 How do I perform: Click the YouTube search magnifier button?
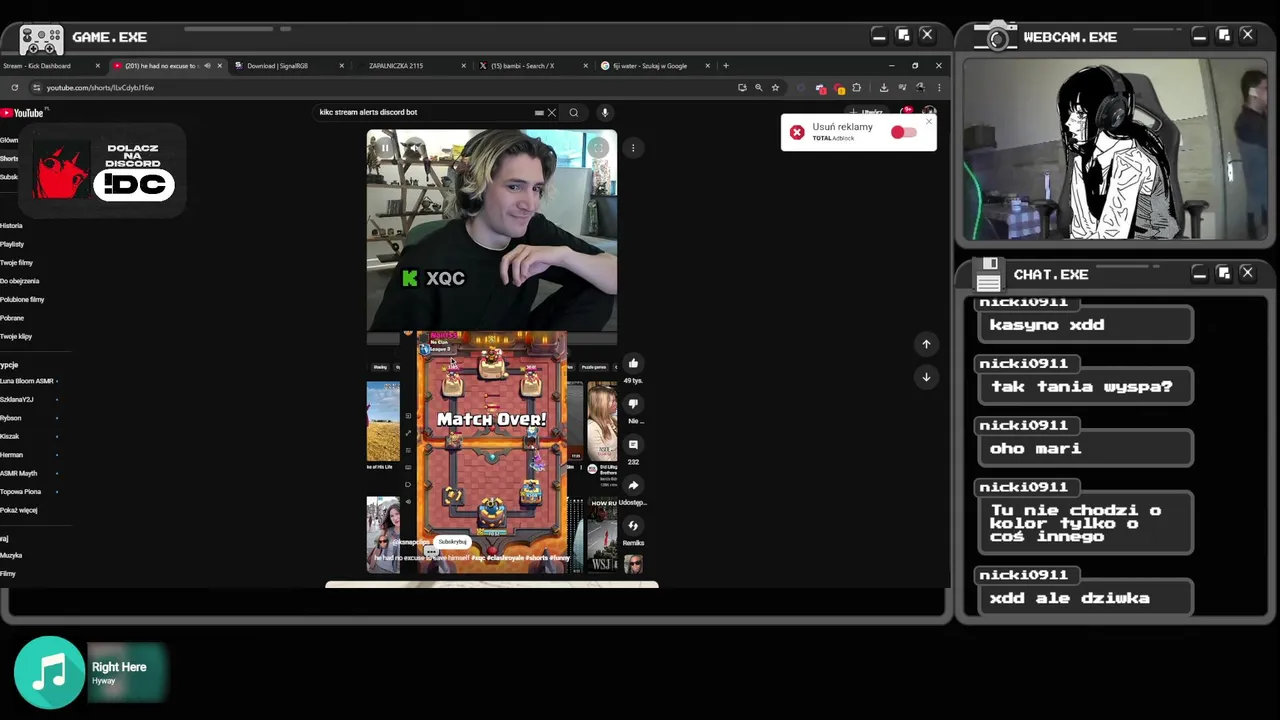pyautogui.click(x=574, y=112)
